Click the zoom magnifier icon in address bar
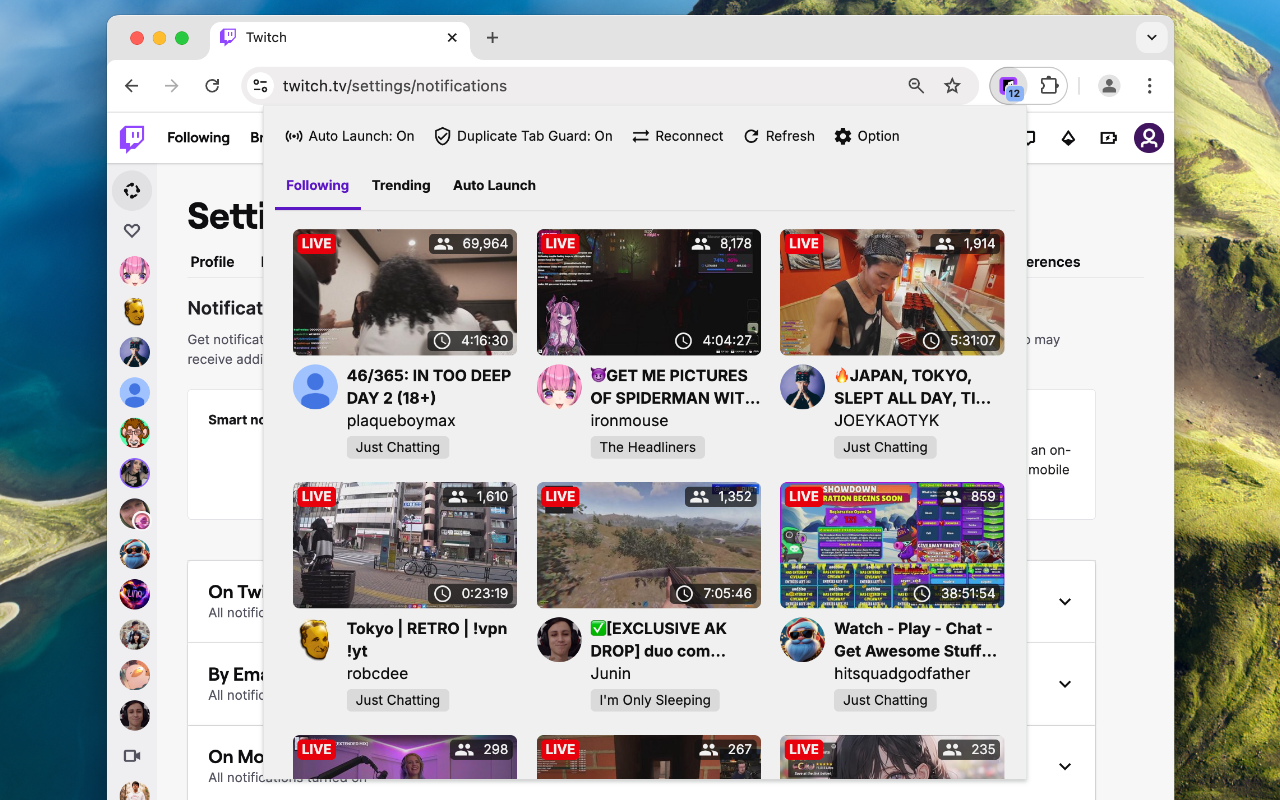The height and width of the screenshot is (800, 1280). coord(916,86)
